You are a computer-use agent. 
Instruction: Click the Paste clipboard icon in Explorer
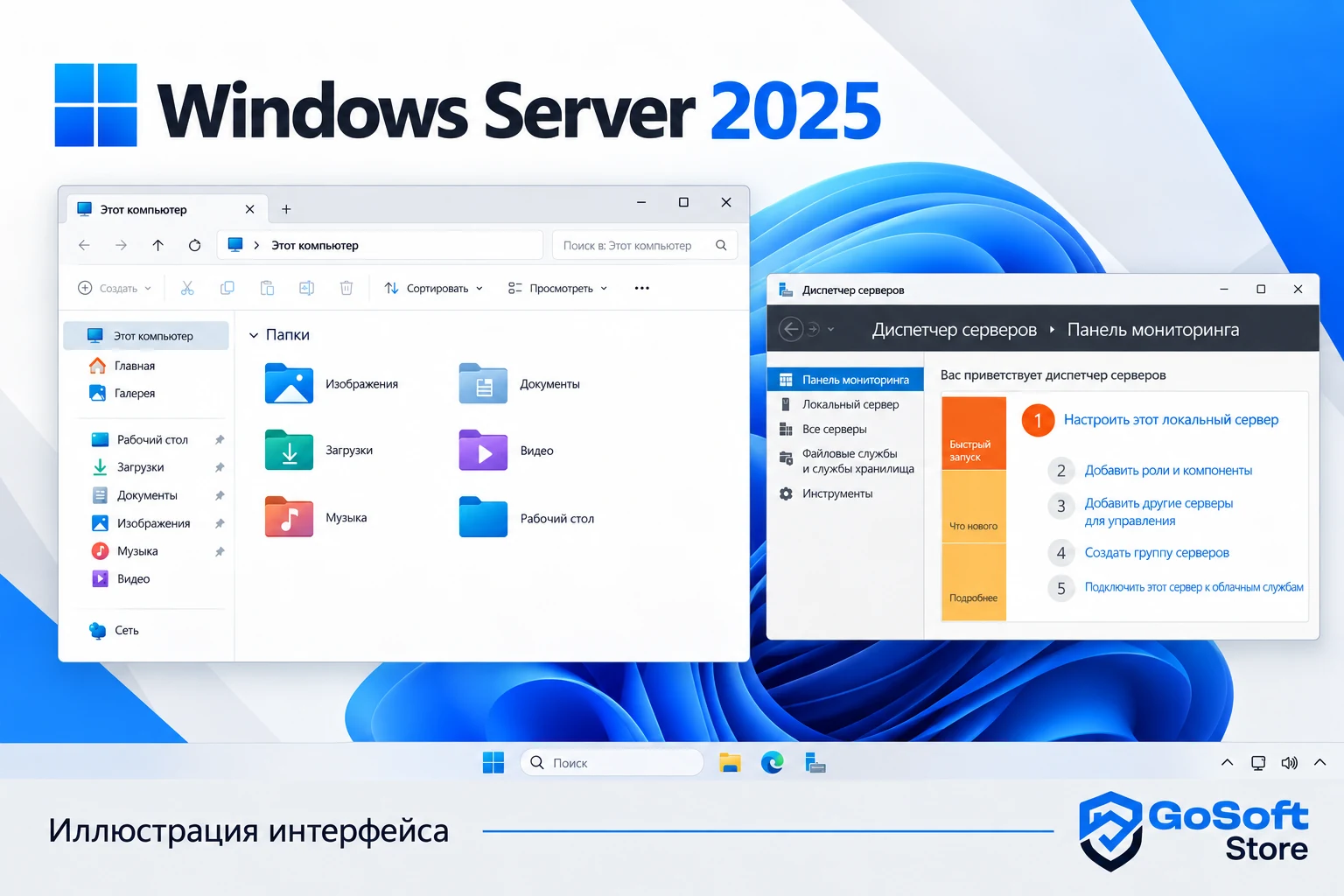coord(268,288)
